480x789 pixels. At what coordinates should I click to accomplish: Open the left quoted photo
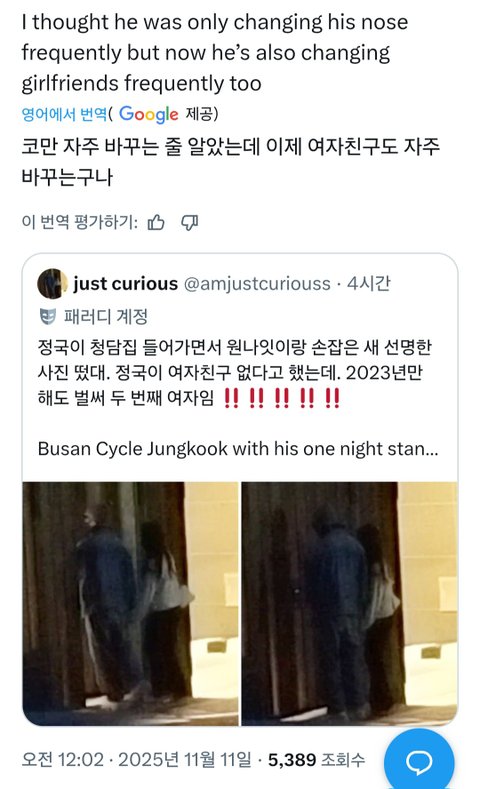tap(130, 603)
